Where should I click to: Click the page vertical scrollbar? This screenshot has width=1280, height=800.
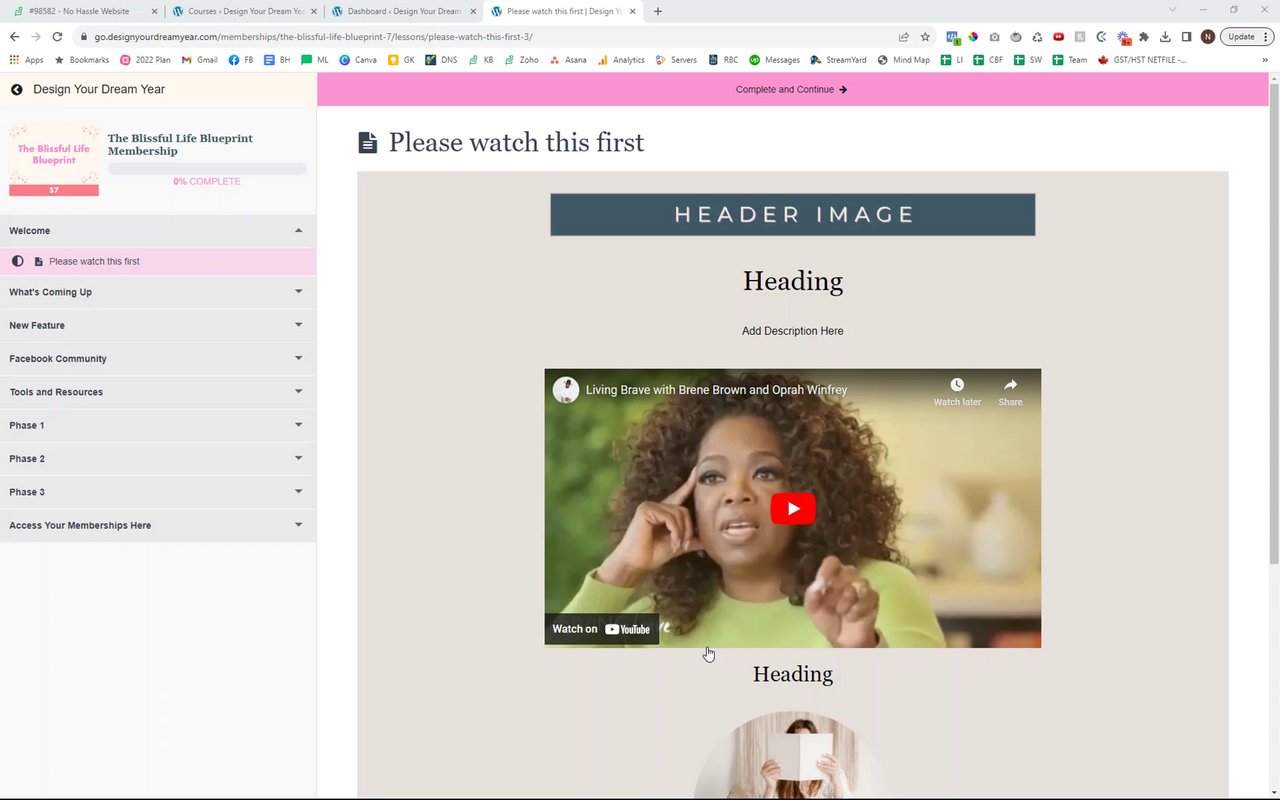coord(1274,324)
